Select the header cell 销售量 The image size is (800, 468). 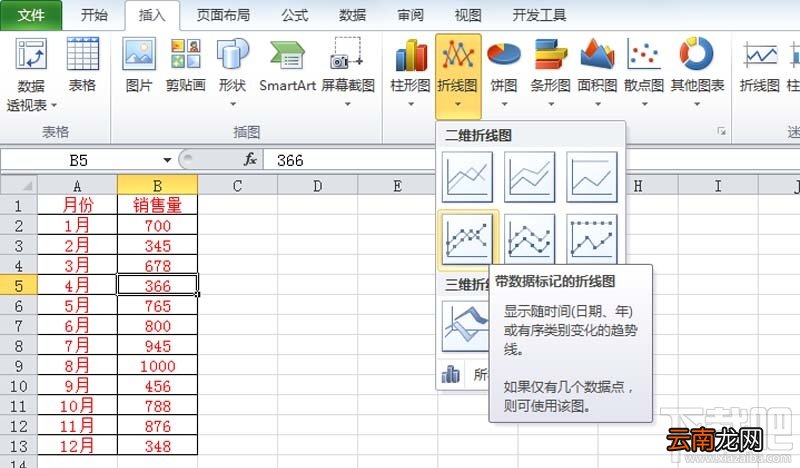[x=158, y=205]
